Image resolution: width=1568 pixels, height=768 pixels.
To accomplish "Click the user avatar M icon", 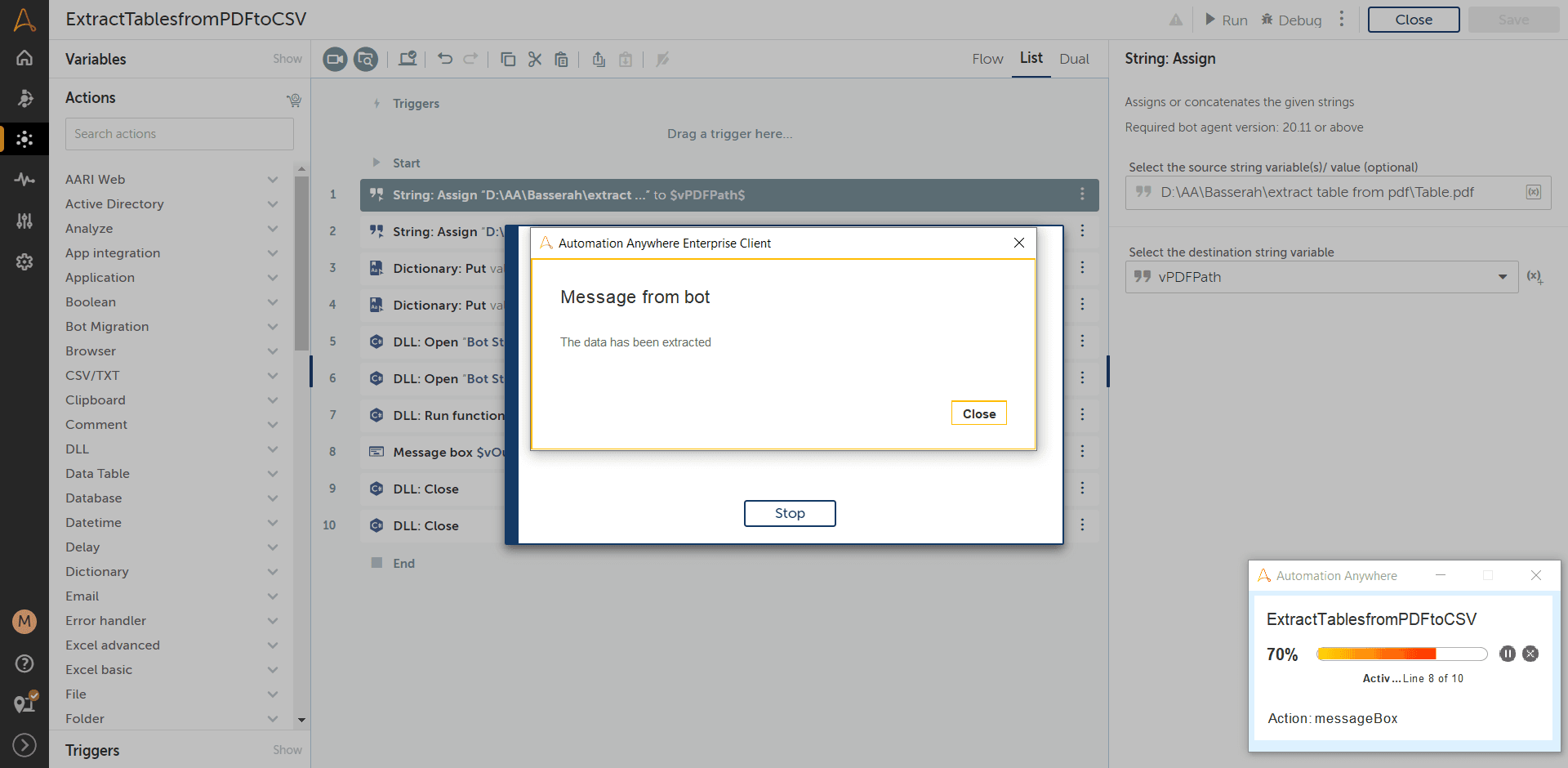I will 24,622.
